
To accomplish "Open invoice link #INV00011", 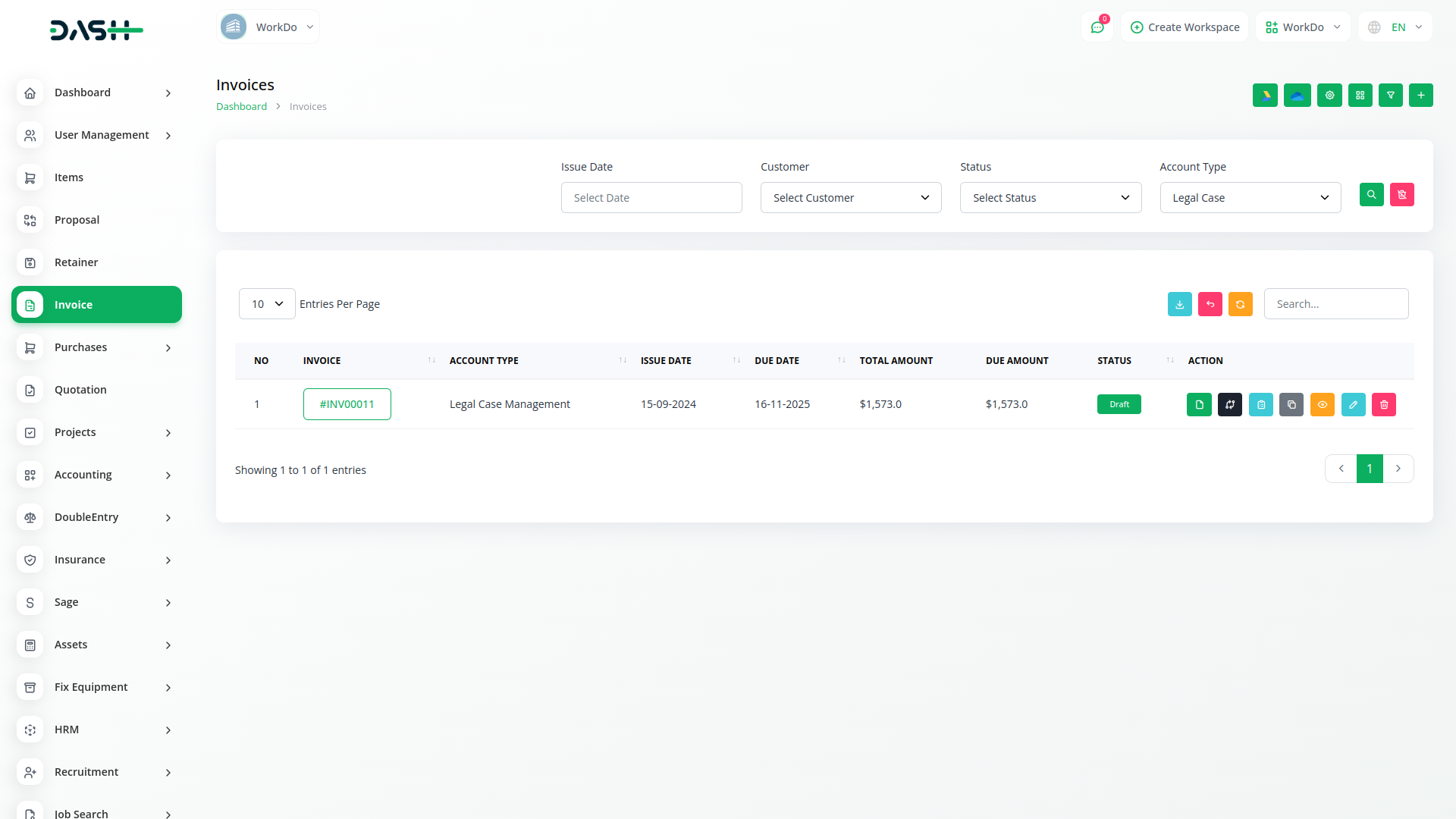I will 347,404.
